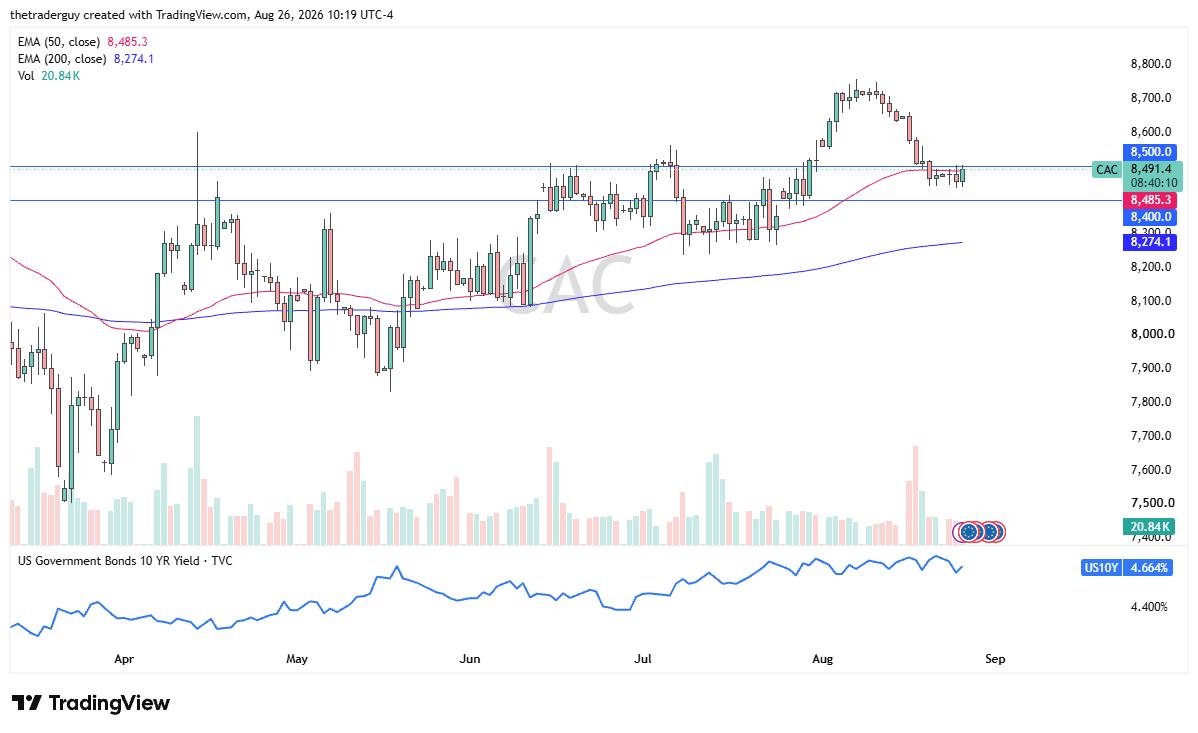Click the Aug label on the time axis
Viewport: 1198px width, 733px height.
(x=822, y=658)
